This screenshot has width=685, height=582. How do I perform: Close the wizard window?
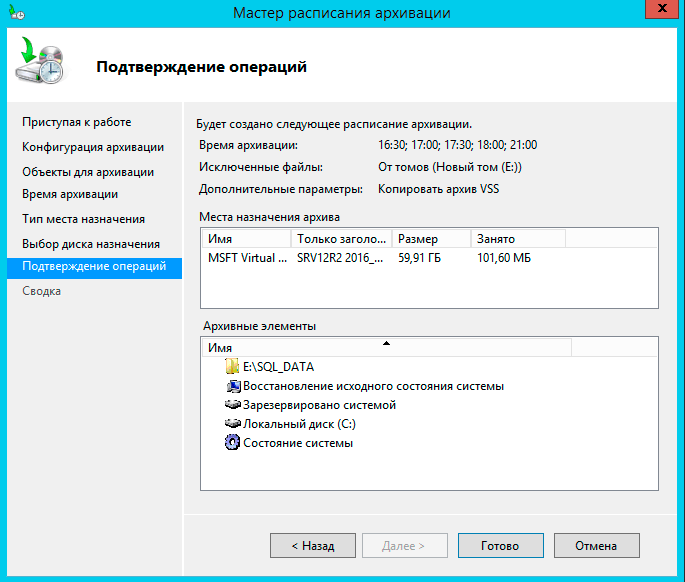(662, 9)
